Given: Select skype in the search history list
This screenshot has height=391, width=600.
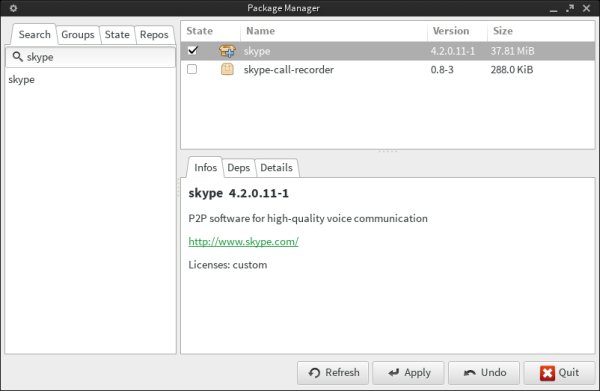Looking at the screenshot, I should 21,80.
